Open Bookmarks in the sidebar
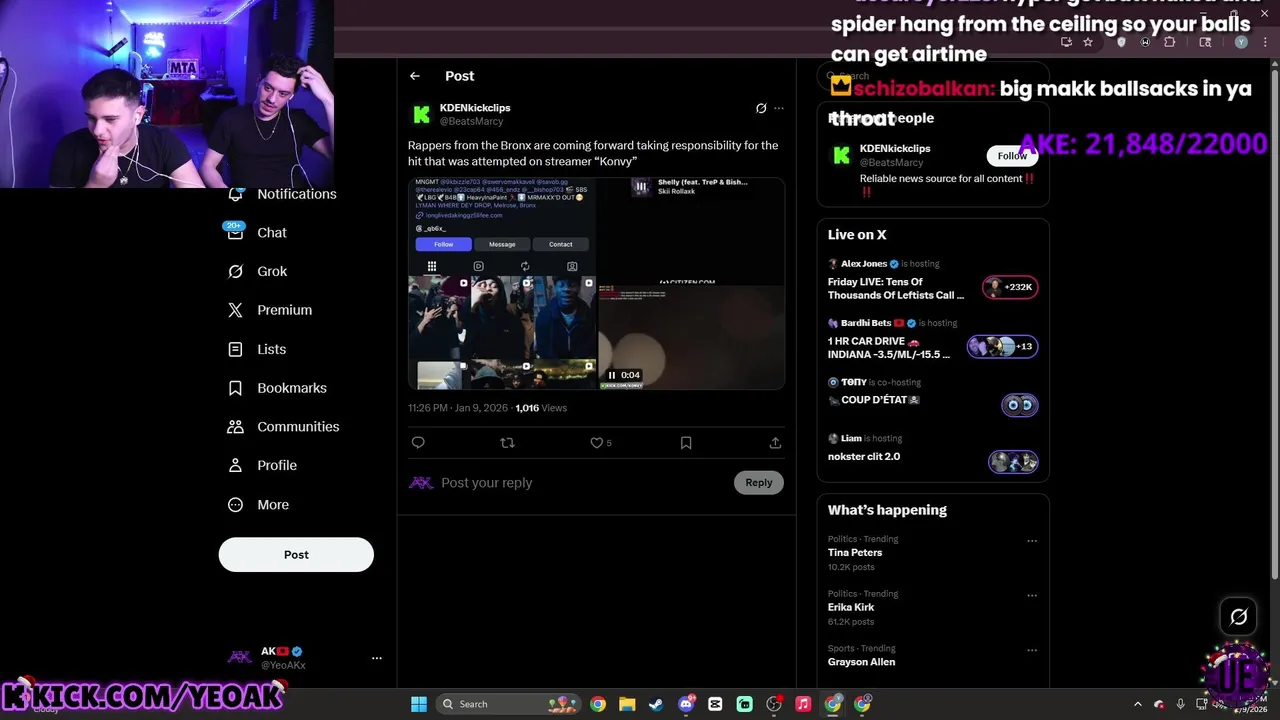Screen dimensions: 1280x720 tap(277, 388)
